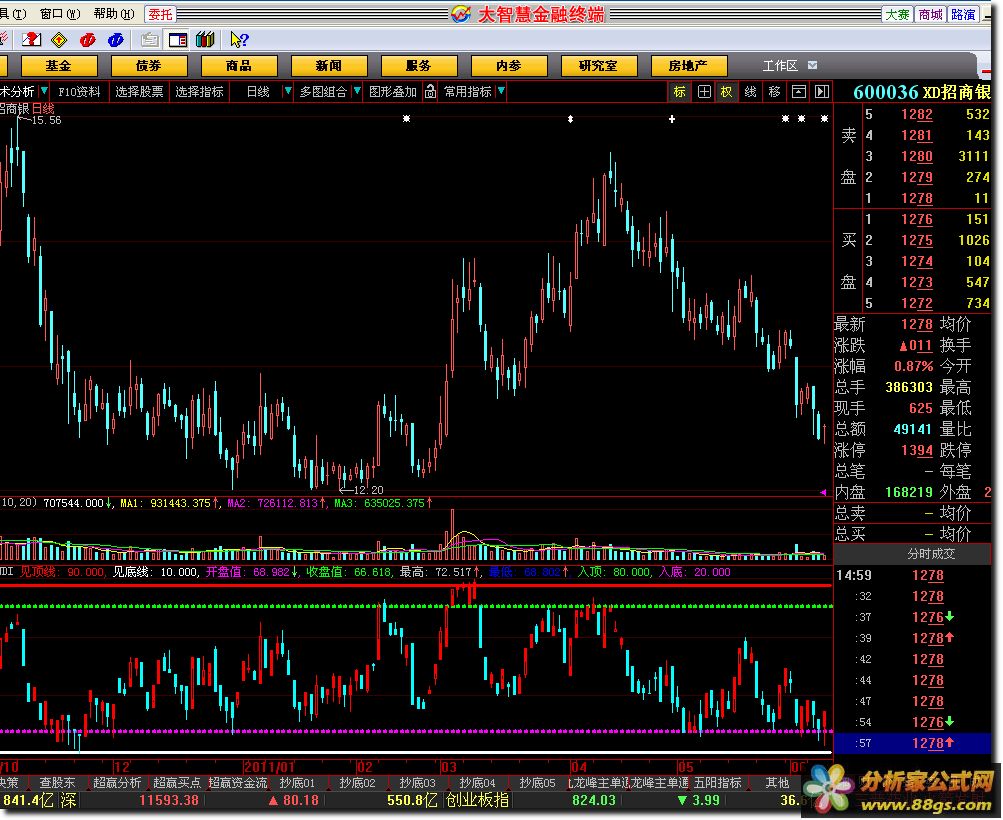Screen dimensions: 1003x820
Task: Click the 商城 link at top right
Action: pyautogui.click(x=931, y=14)
